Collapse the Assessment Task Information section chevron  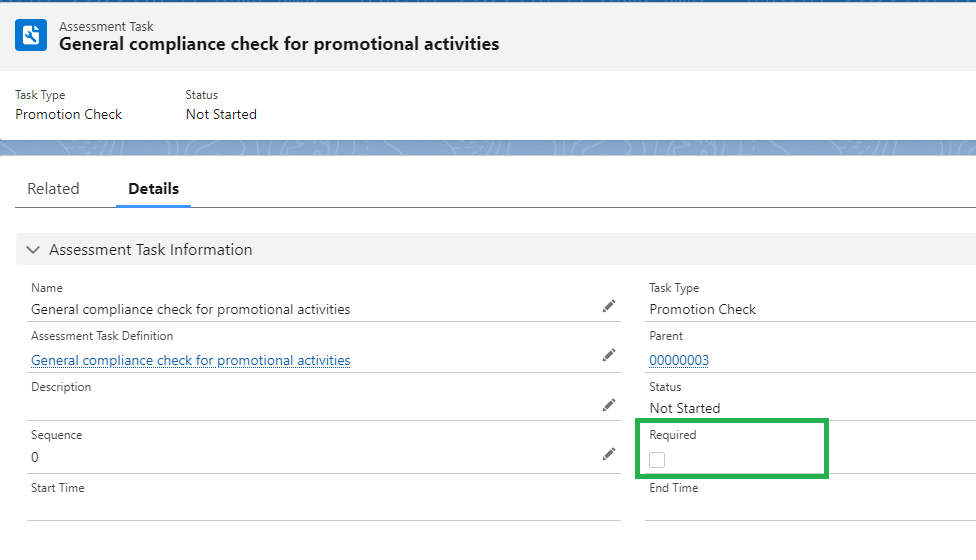point(33,250)
